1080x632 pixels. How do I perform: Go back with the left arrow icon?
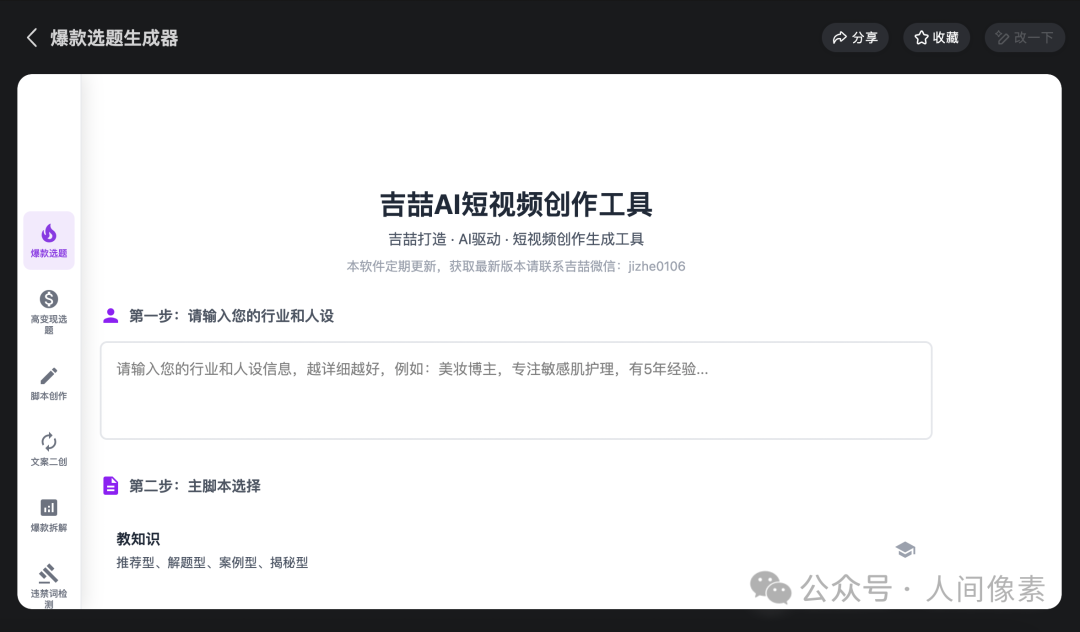click(32, 38)
